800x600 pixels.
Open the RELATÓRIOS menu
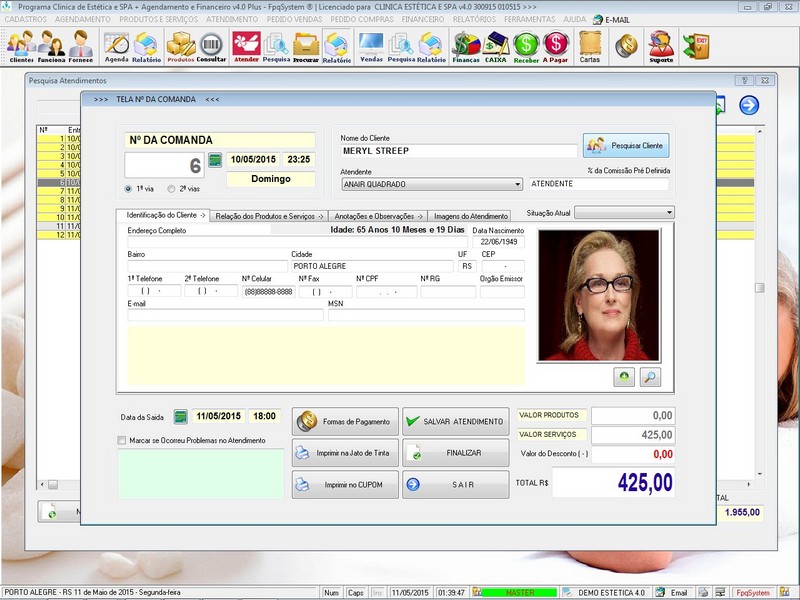click(474, 19)
